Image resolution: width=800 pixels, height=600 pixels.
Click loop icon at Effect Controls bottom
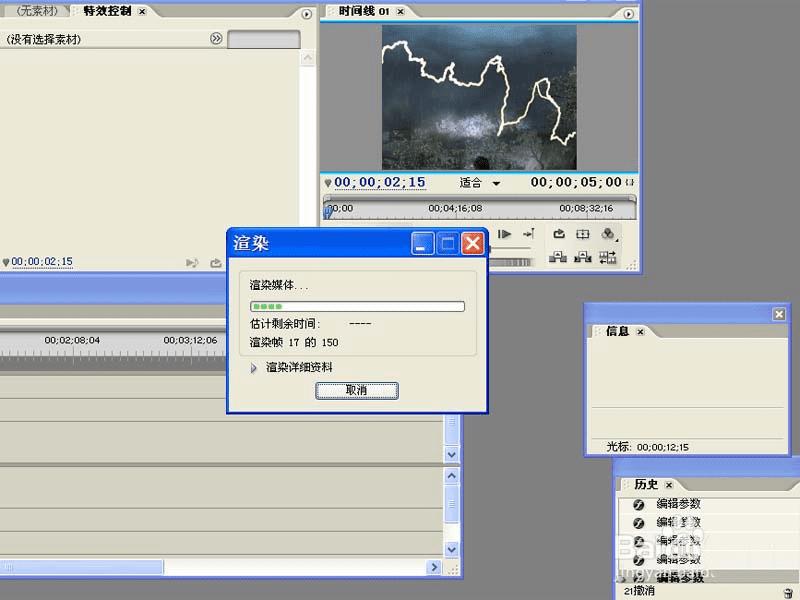point(216,263)
